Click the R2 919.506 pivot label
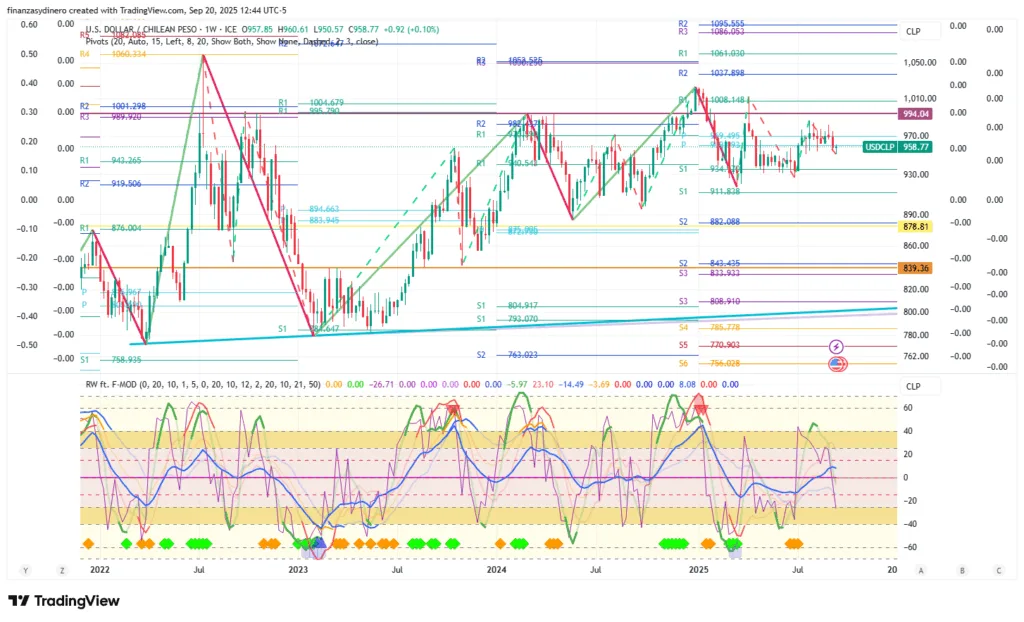 (110, 184)
